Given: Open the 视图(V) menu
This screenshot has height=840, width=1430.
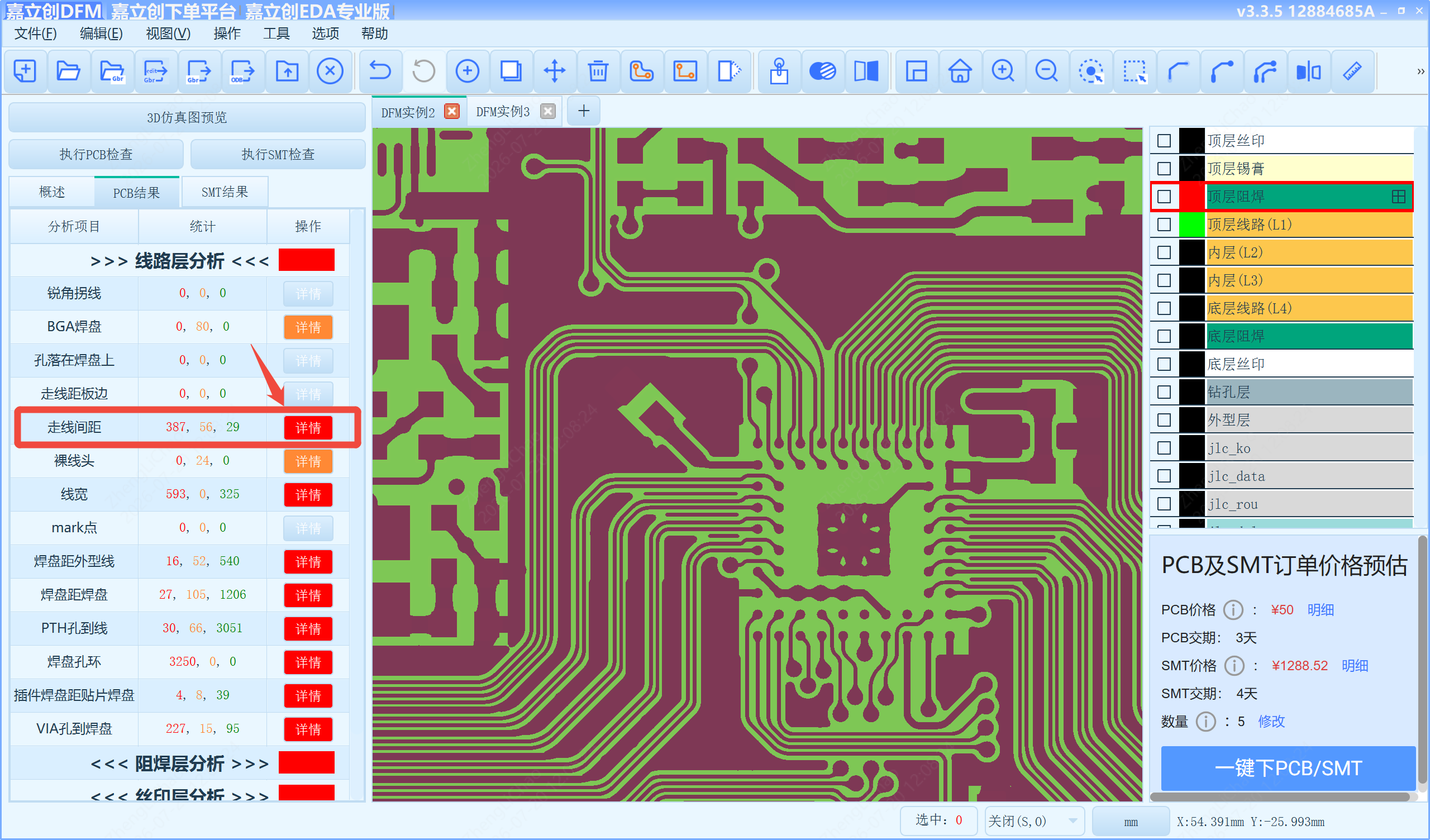Looking at the screenshot, I should (x=168, y=34).
